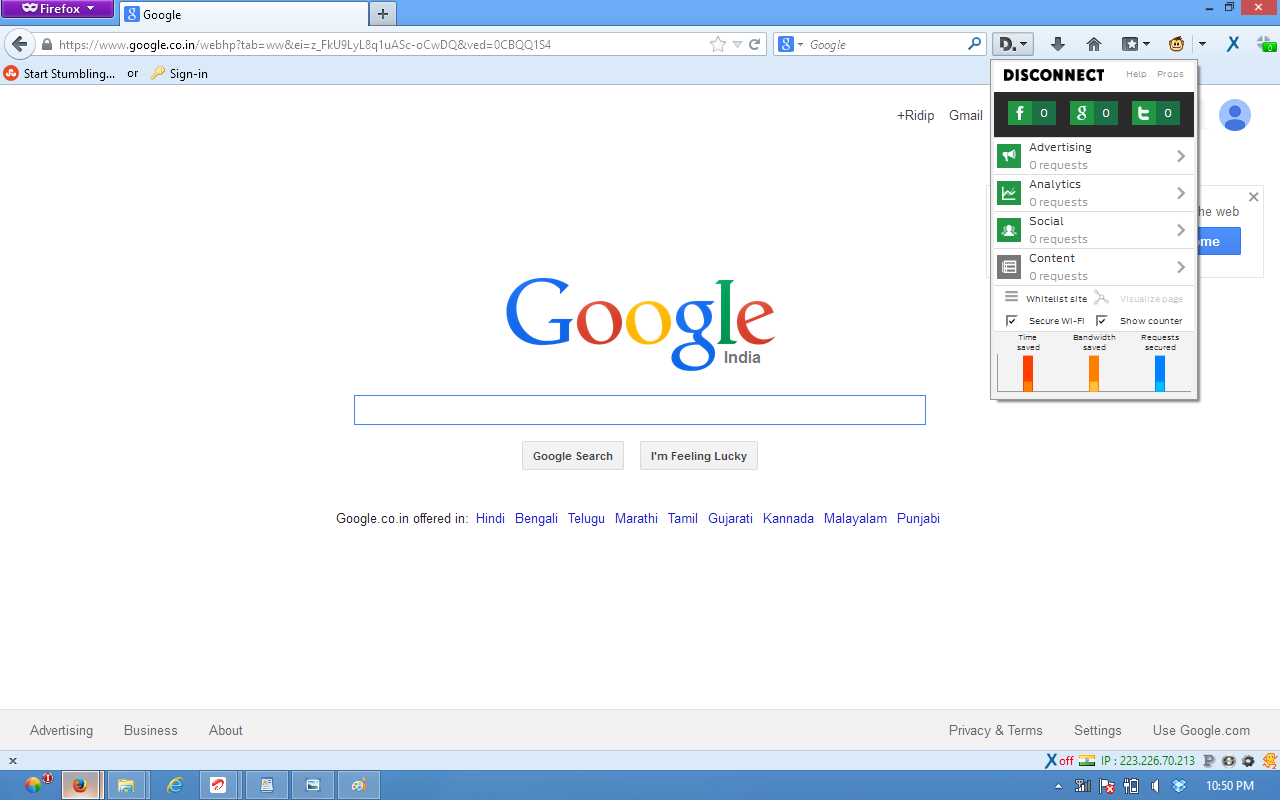
Task: Expand the Social requests chevron
Action: [x=1181, y=230]
